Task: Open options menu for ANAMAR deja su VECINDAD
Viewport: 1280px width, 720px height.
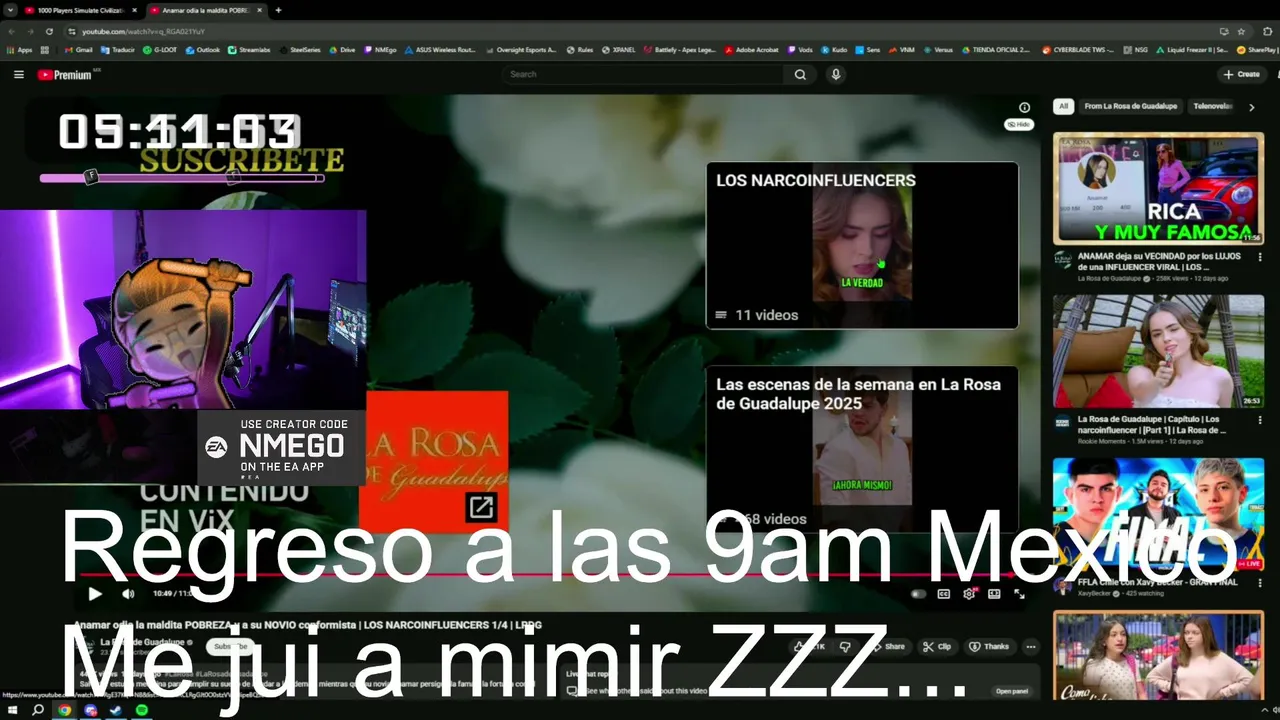Action: click(1258, 259)
